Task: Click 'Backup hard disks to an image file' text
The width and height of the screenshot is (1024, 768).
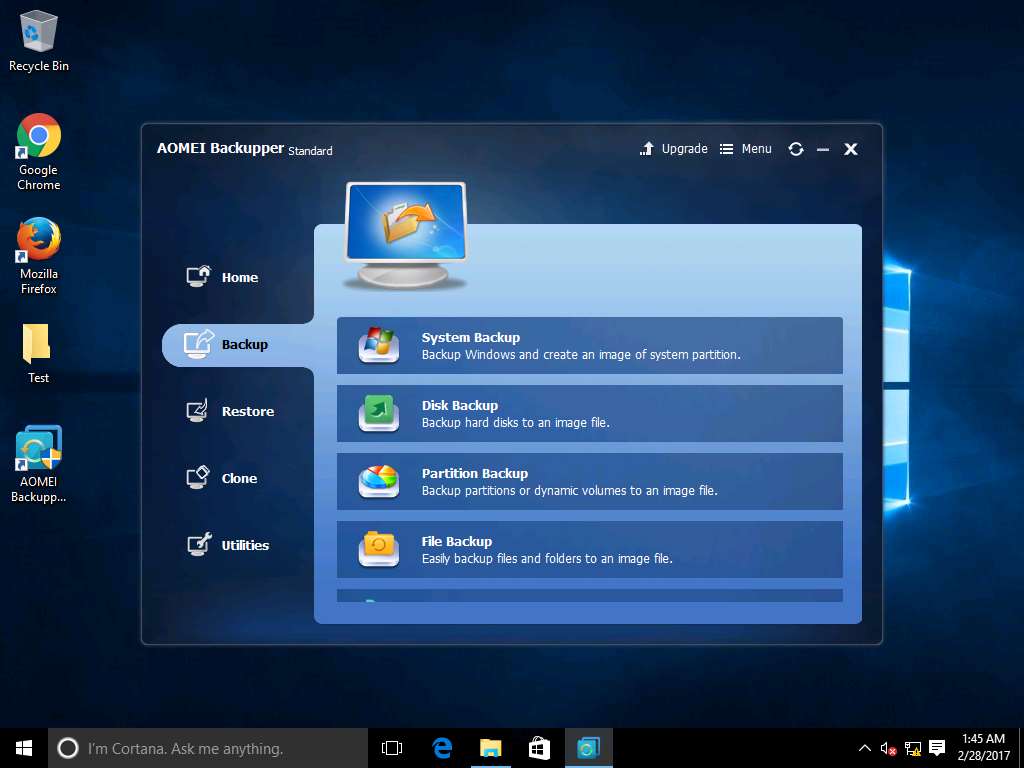Action: click(516, 423)
